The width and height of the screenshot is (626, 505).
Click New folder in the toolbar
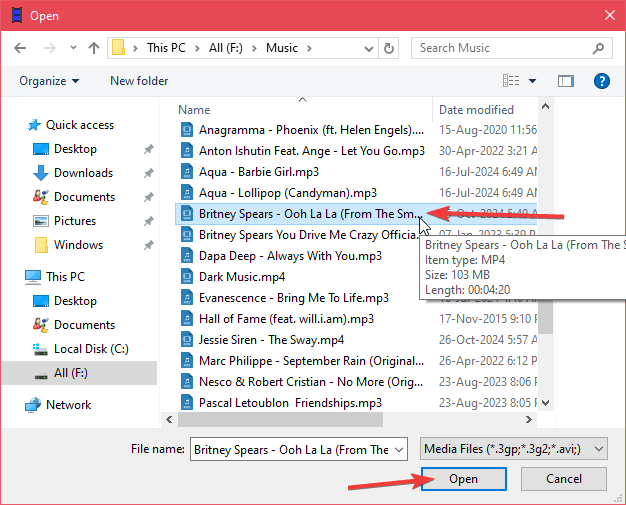click(x=139, y=81)
